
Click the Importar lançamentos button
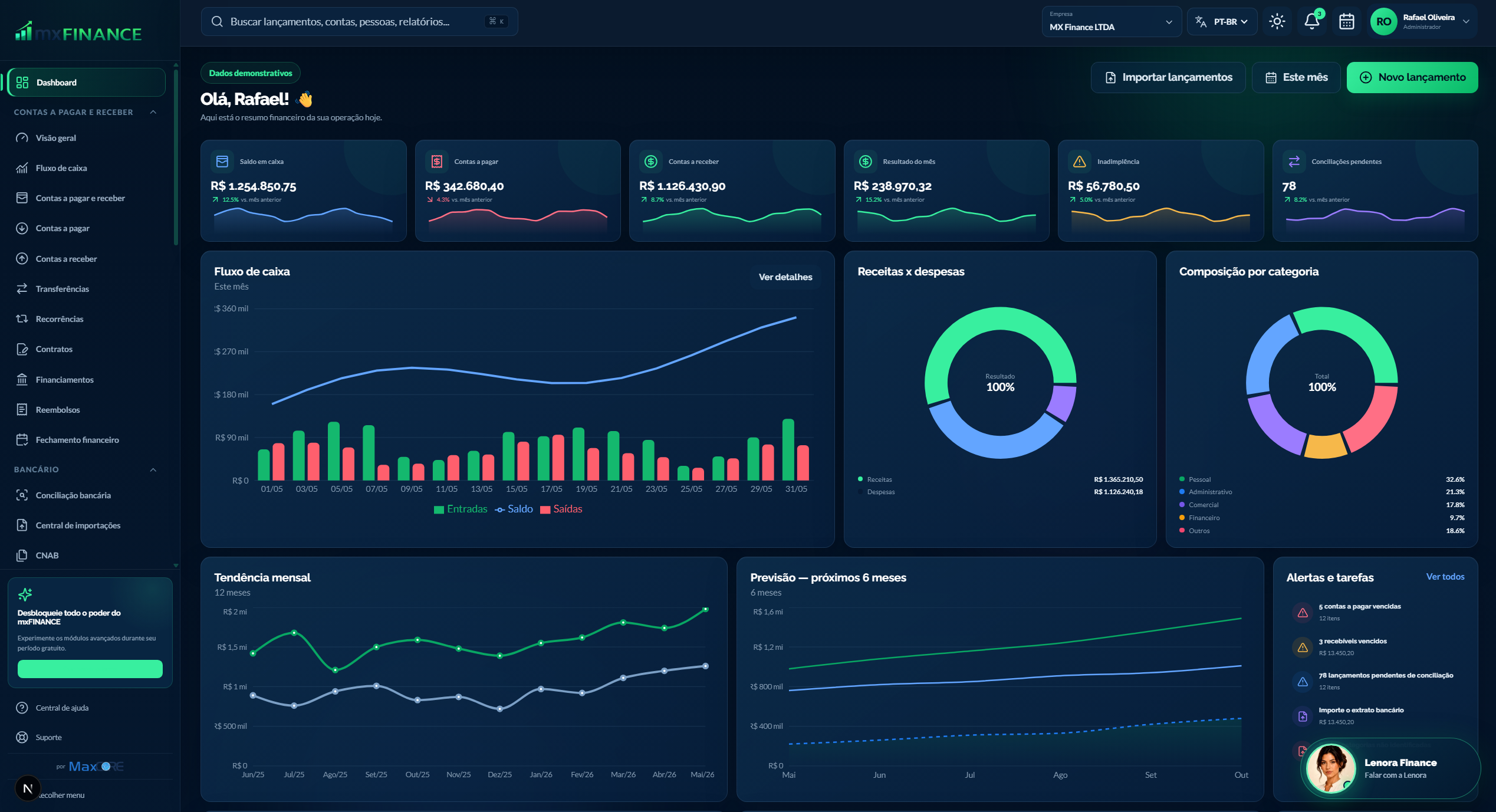1168,77
